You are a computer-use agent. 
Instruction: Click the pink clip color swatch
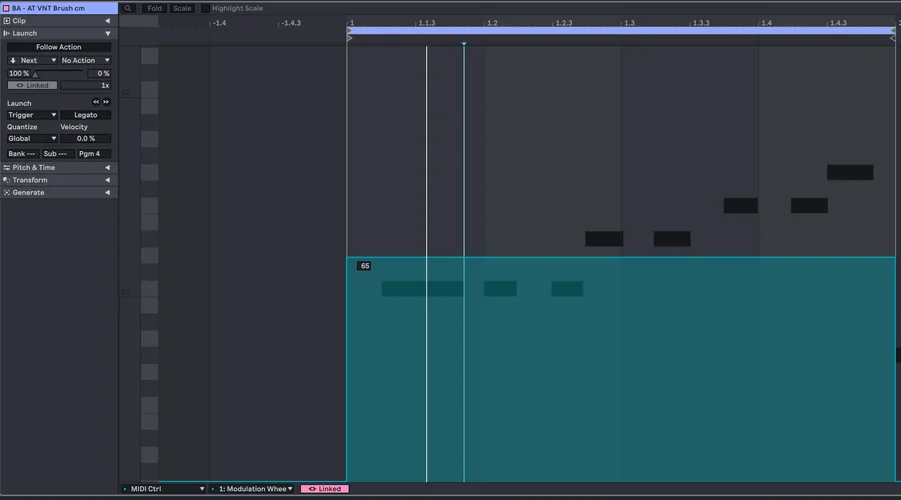[6, 8]
